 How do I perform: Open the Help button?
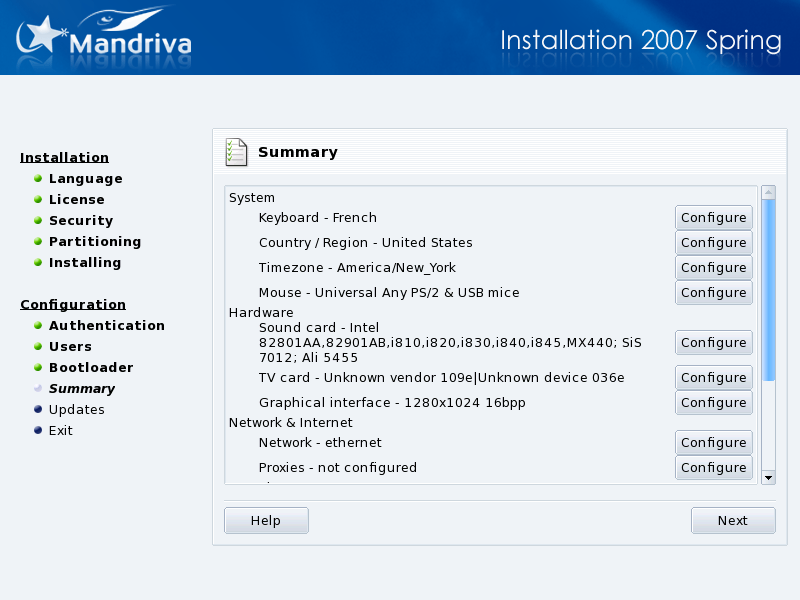[x=266, y=521]
